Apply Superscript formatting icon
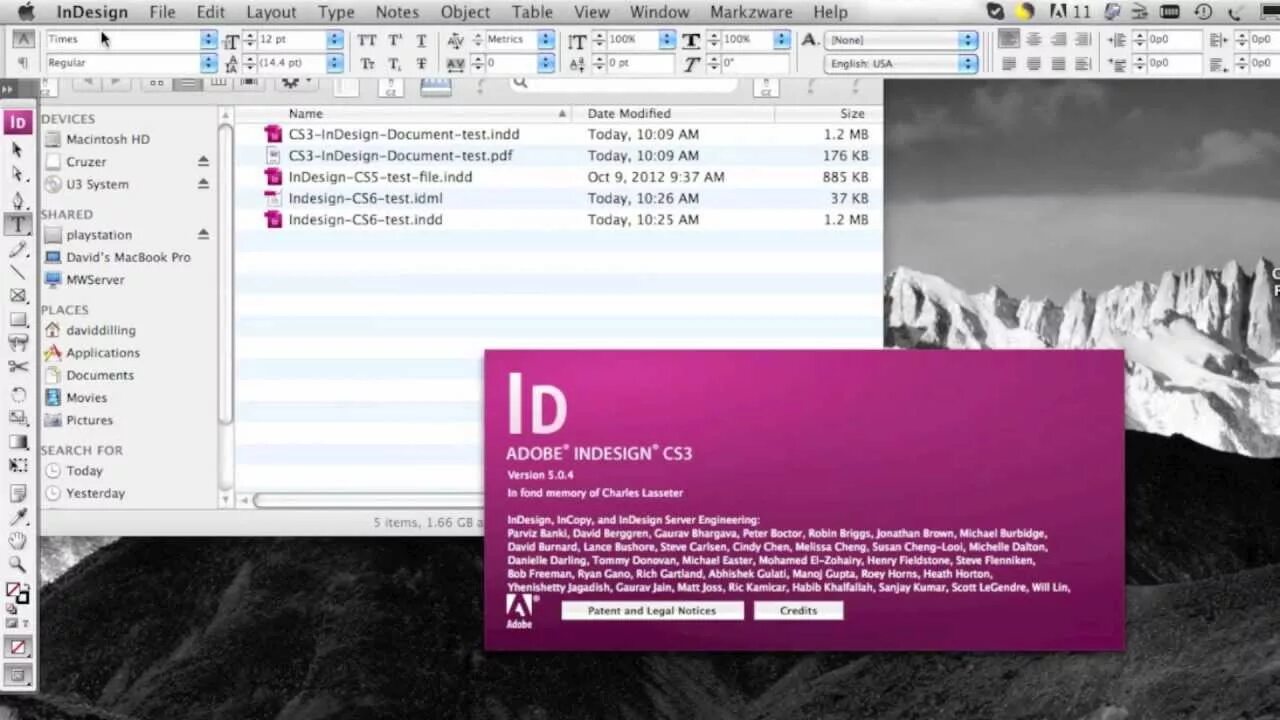This screenshot has width=1280, height=720. 395,40
